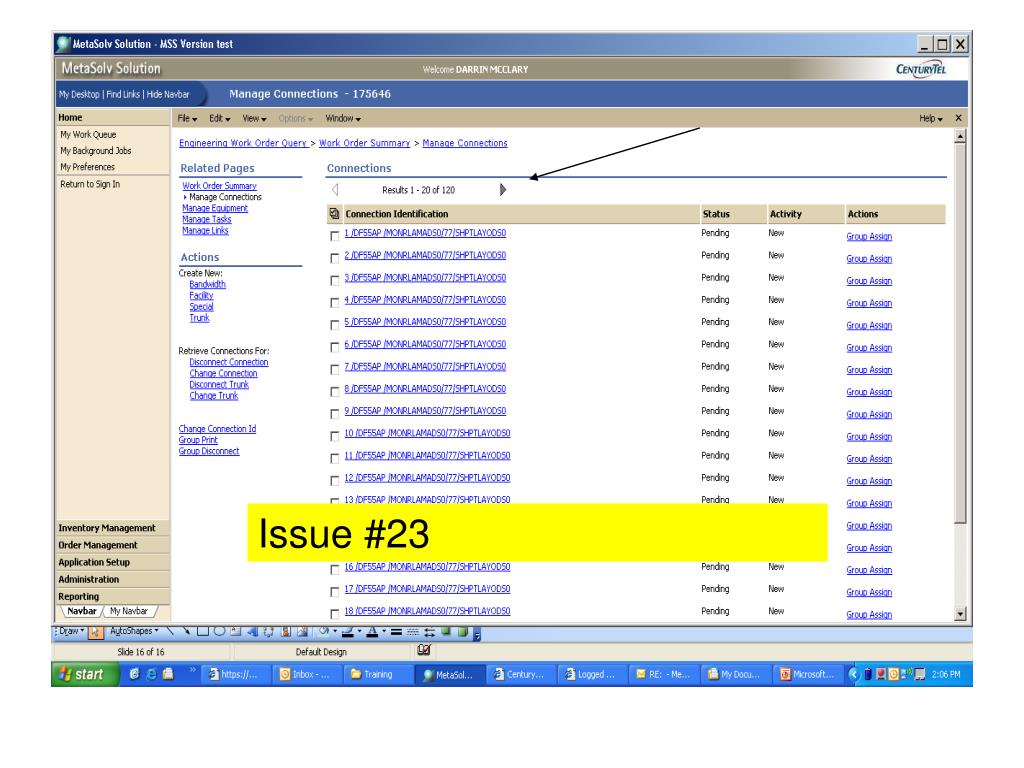Insert Picture from the Draw toolbar
1024x768 pixels.
click(x=302, y=632)
